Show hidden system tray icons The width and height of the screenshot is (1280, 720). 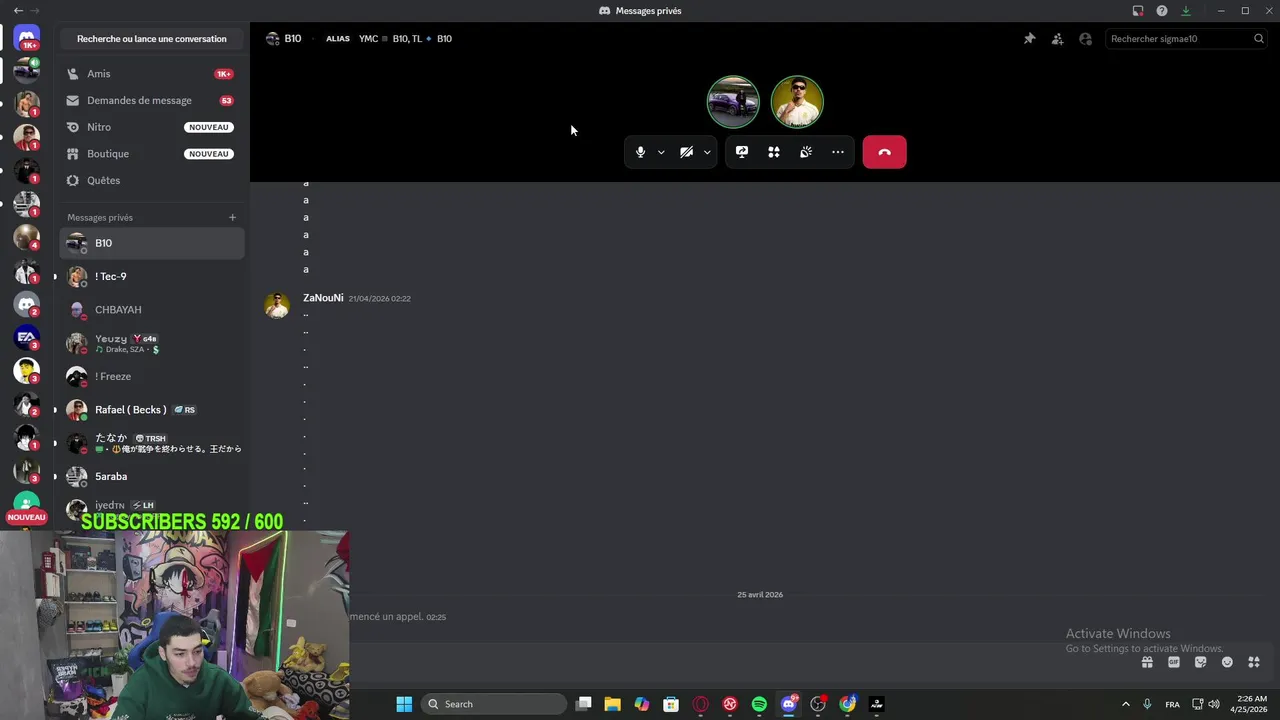[x=1125, y=704]
